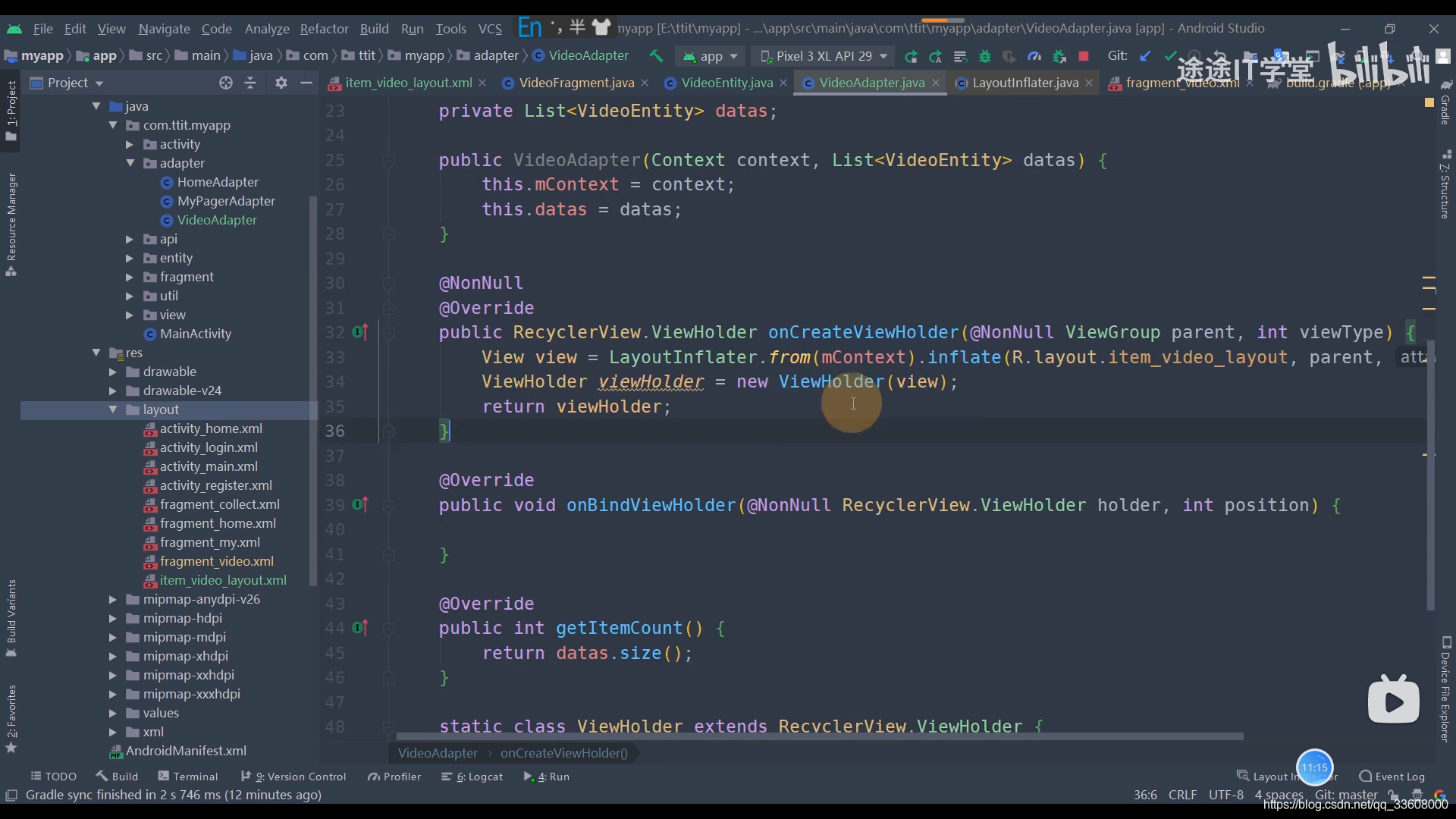The height and width of the screenshot is (819, 1456).
Task: Click the Git Commit checkmark icon
Action: tap(1170, 56)
